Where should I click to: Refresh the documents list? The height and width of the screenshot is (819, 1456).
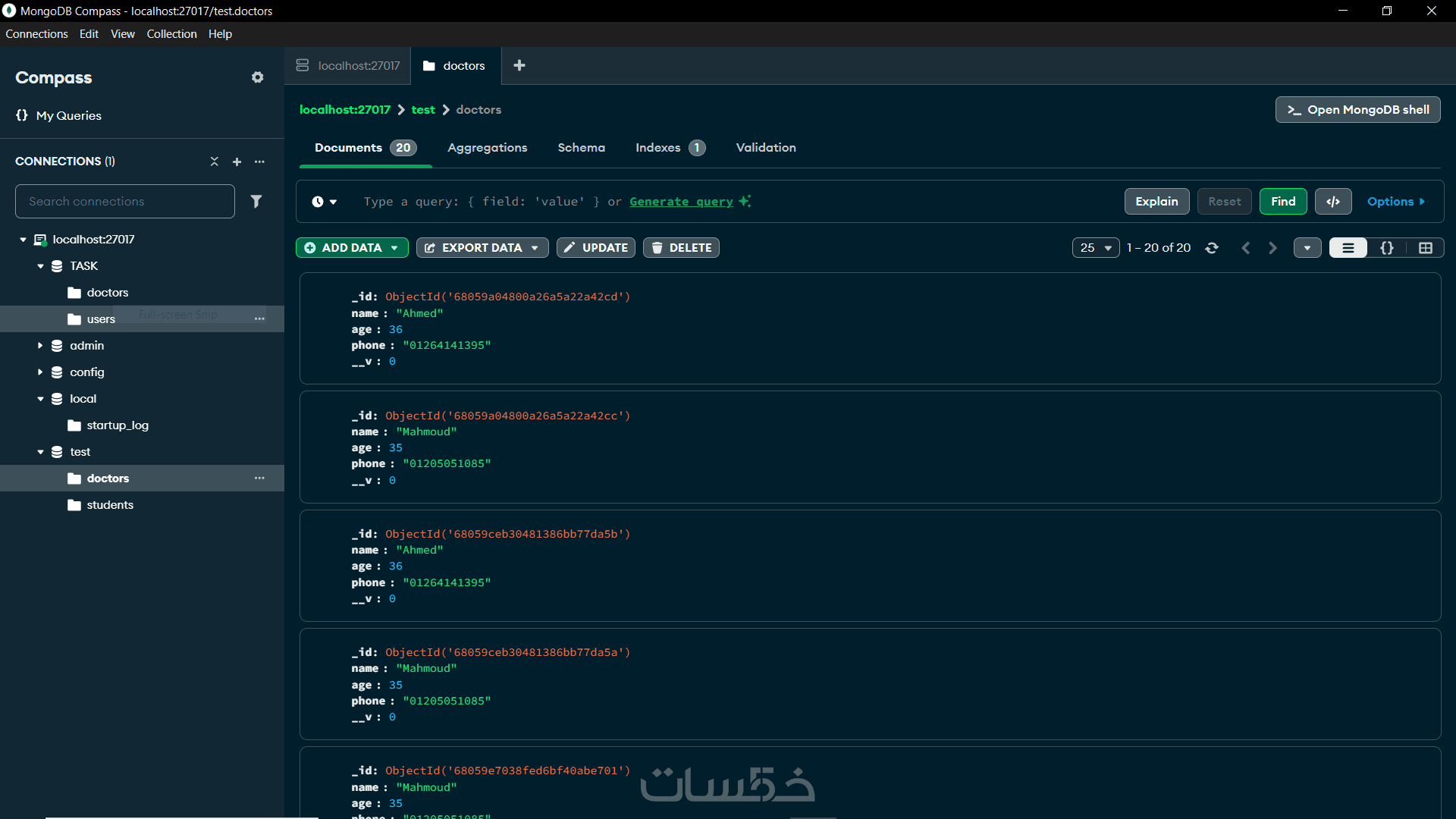(x=1212, y=248)
